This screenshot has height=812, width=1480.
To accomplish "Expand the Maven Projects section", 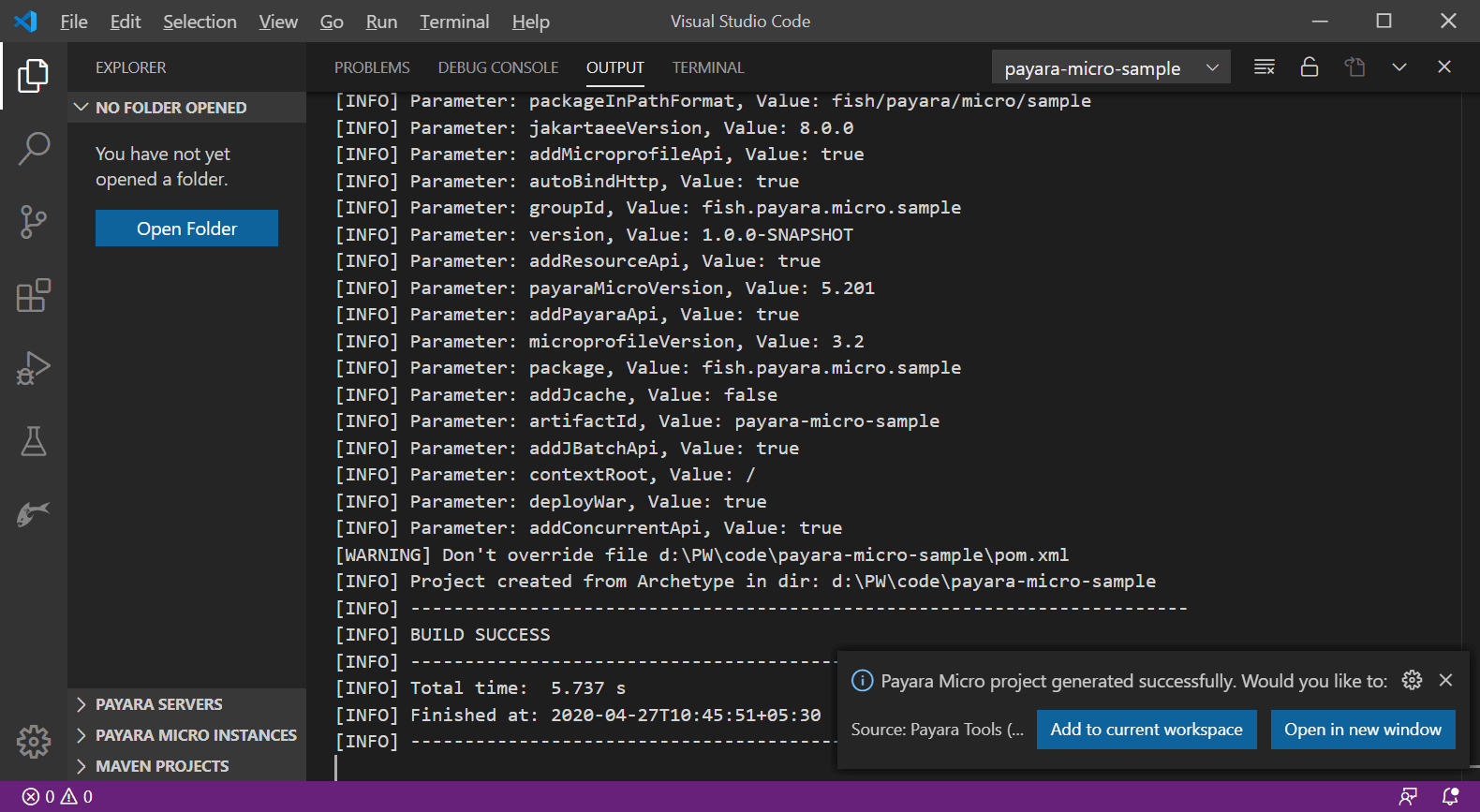I will (x=186, y=766).
